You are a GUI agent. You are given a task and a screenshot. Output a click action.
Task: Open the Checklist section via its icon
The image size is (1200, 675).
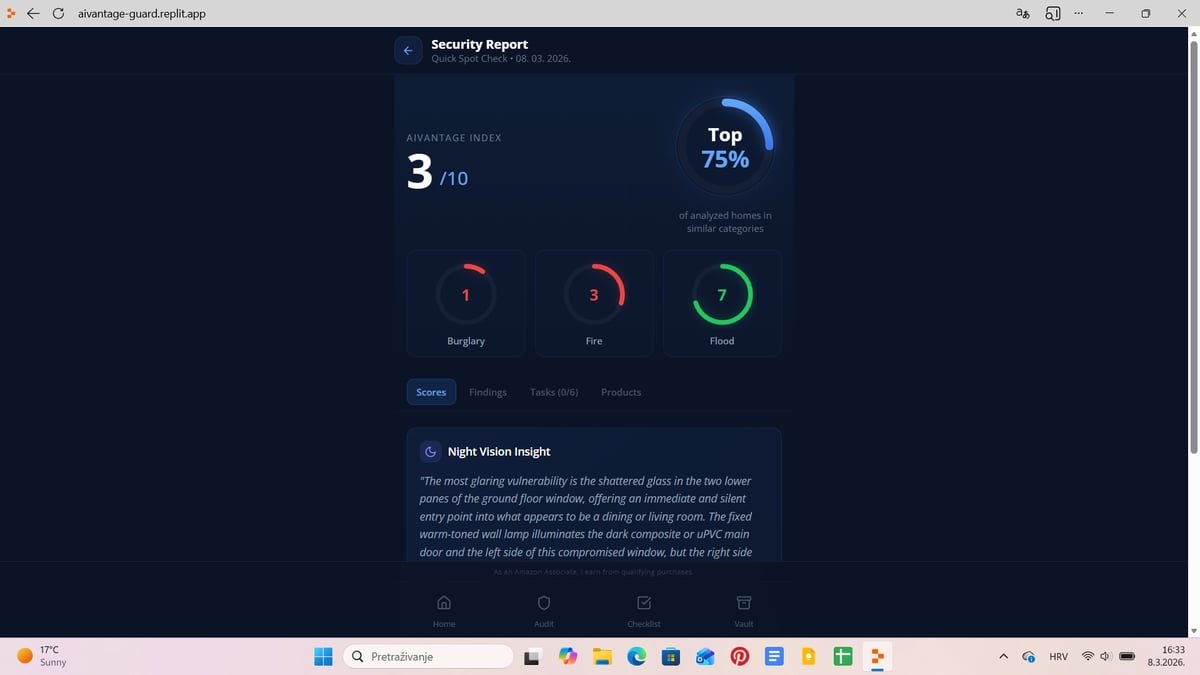point(643,610)
